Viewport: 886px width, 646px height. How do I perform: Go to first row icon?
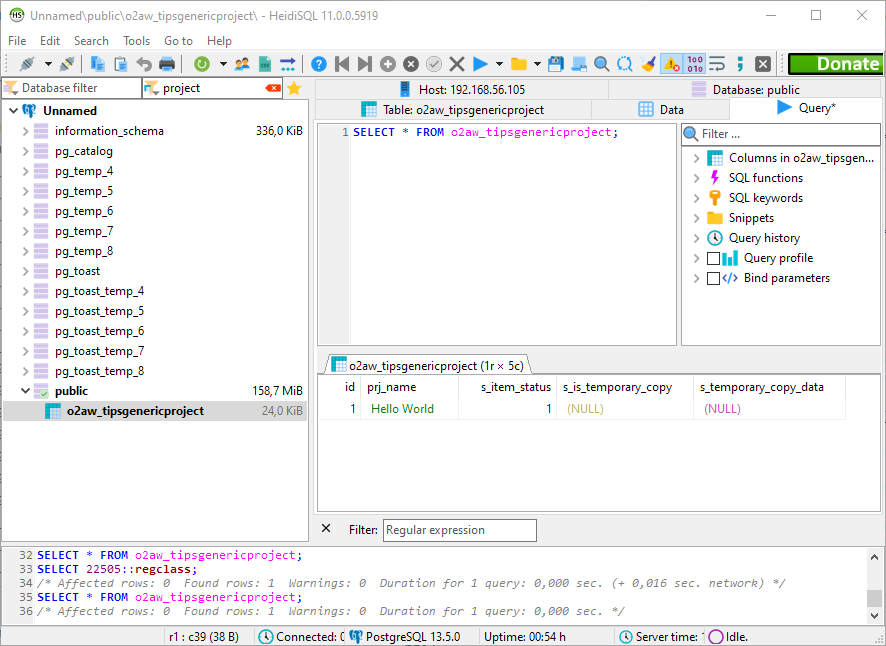[342, 64]
